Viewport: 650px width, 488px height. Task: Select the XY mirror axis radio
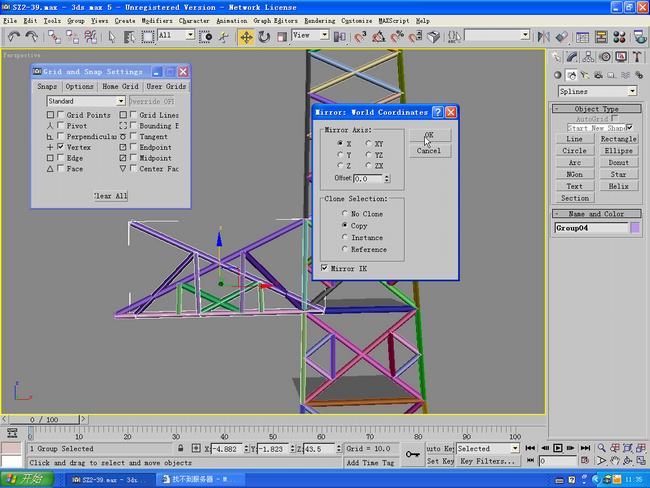pos(369,143)
